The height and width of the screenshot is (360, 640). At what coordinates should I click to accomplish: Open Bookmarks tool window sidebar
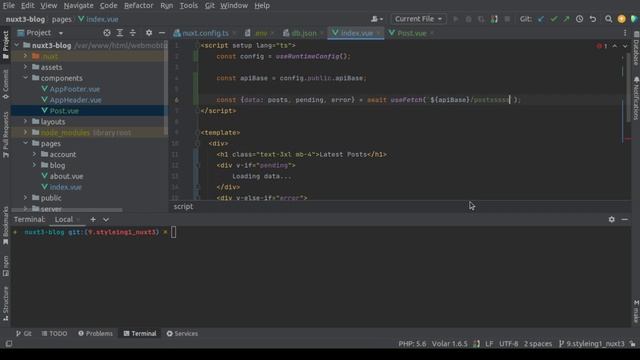click(x=5, y=226)
